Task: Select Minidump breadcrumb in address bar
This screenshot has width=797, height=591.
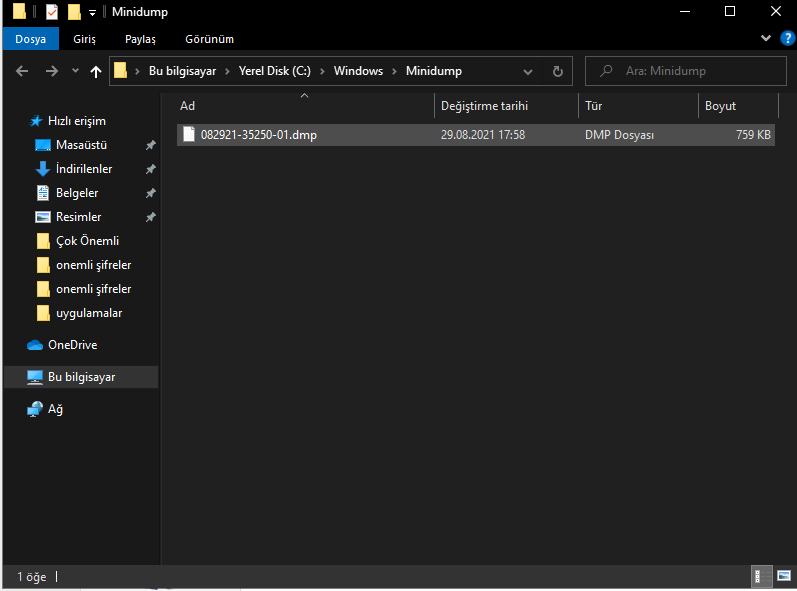Action: tap(434, 71)
